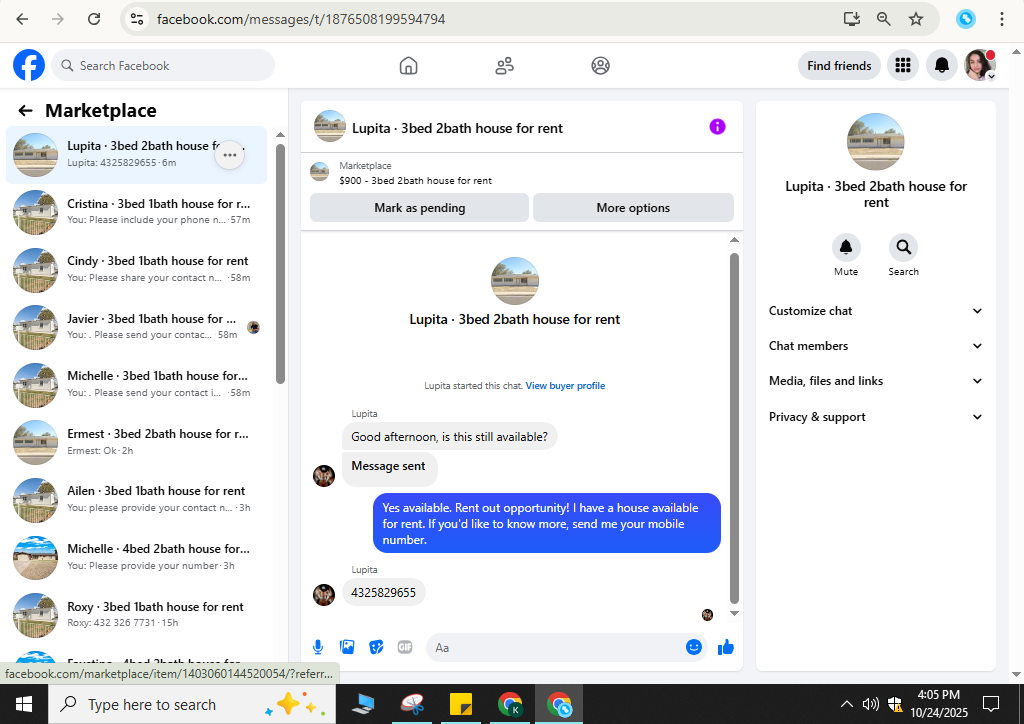Screen dimensions: 1024x724
Task: Open Ermest 3bed 2bath conversation
Action: [x=136, y=442]
